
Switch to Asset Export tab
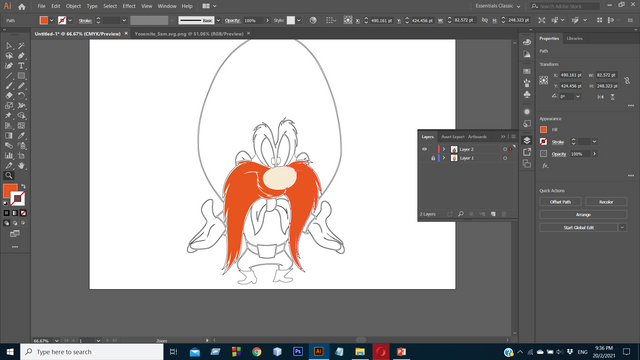(453, 137)
